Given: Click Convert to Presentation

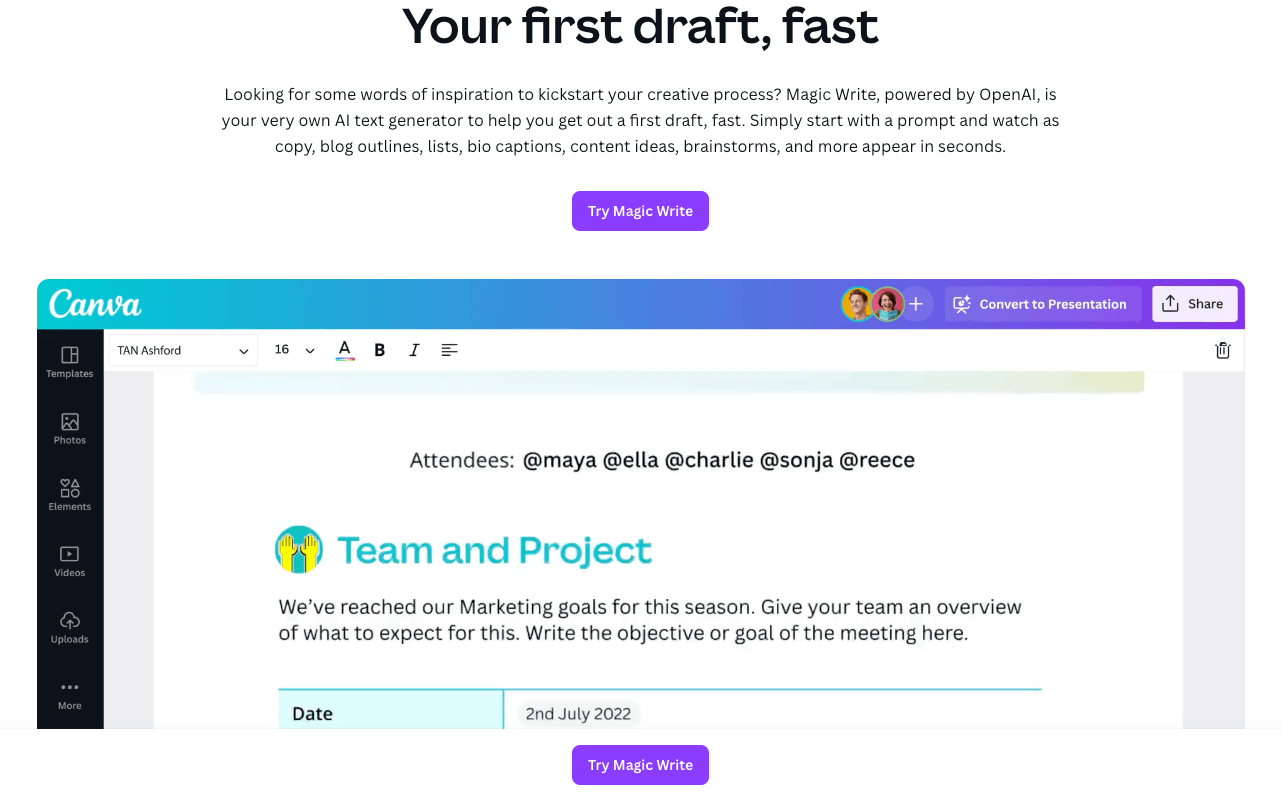Looking at the screenshot, I should point(1043,303).
